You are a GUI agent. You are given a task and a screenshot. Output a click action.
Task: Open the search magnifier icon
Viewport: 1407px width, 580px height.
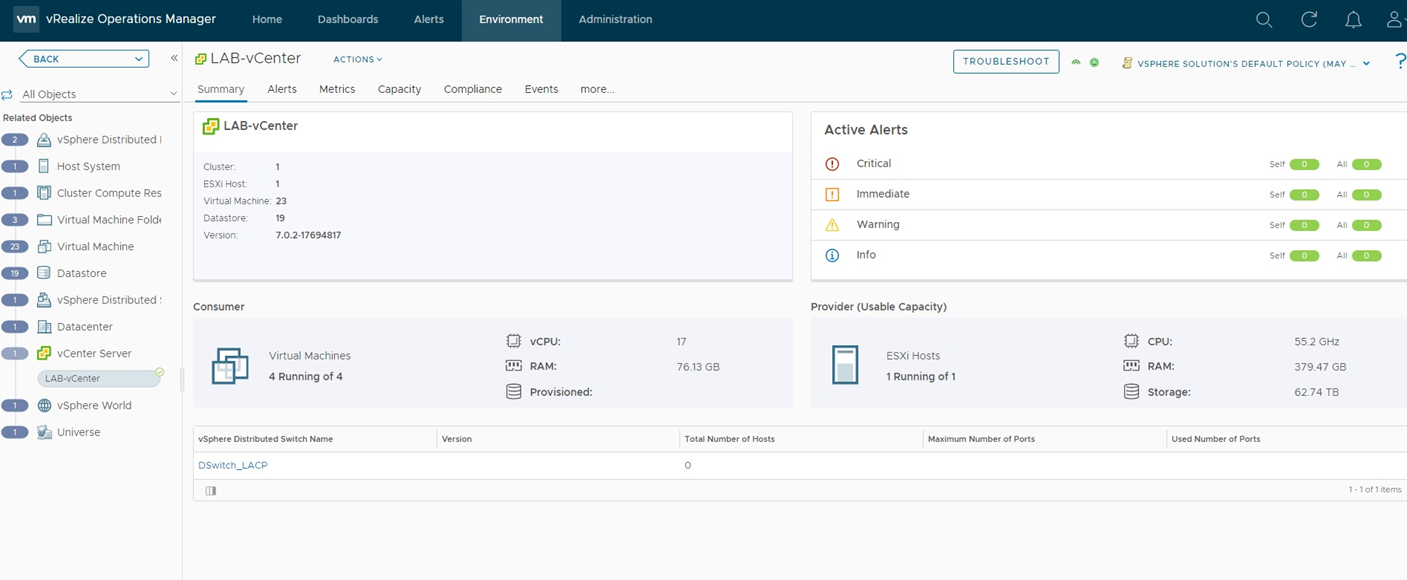point(1264,19)
